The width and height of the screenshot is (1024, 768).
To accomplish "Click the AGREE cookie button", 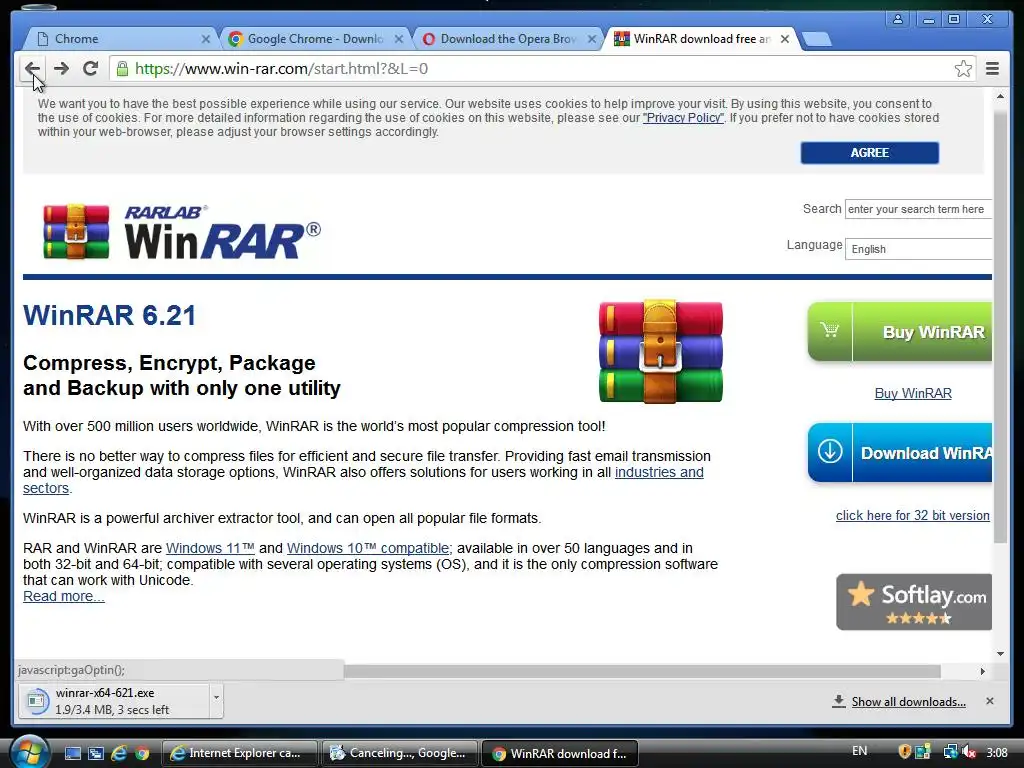I will tap(869, 153).
